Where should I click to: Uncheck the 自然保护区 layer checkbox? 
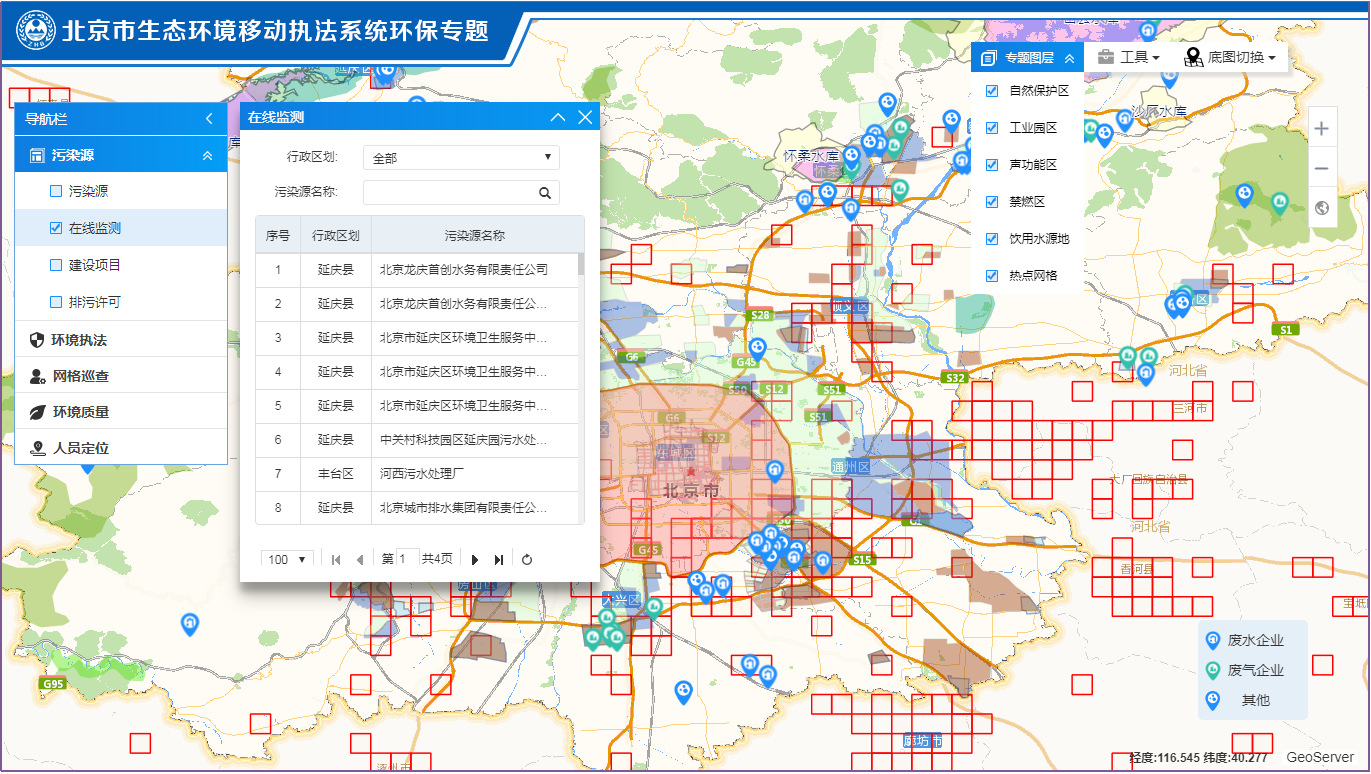pos(992,91)
